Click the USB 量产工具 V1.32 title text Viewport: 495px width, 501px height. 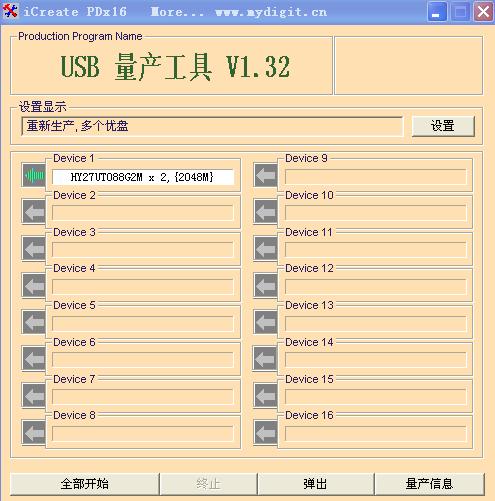tap(175, 67)
